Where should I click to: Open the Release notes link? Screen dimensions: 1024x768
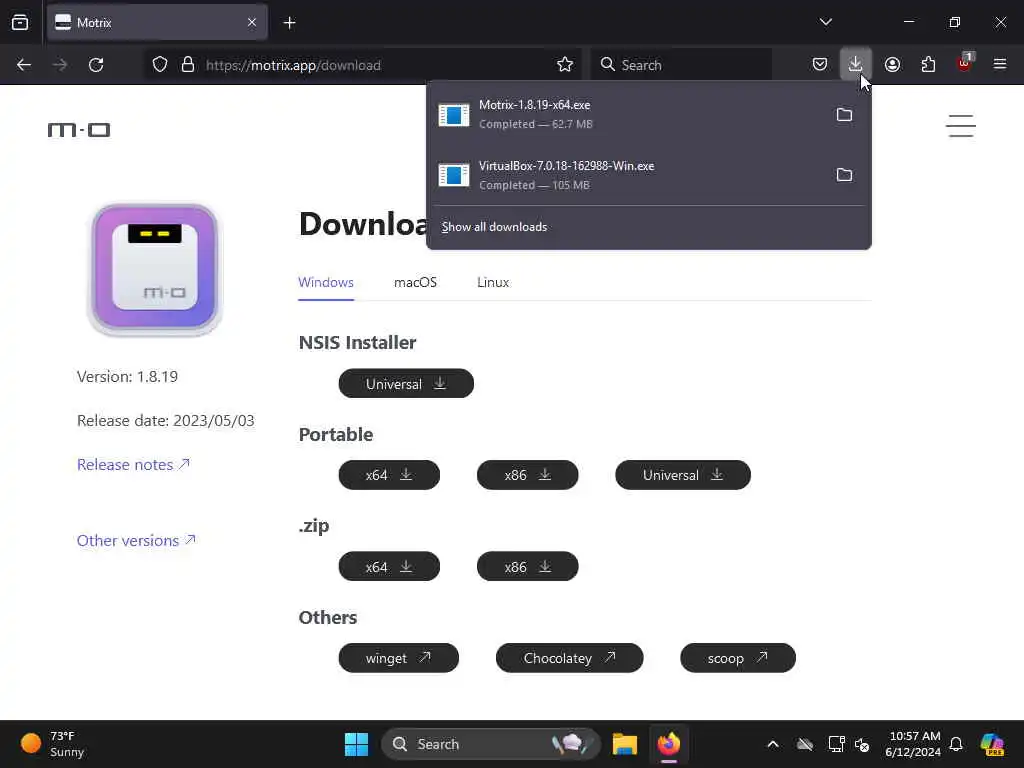pyautogui.click(x=133, y=464)
